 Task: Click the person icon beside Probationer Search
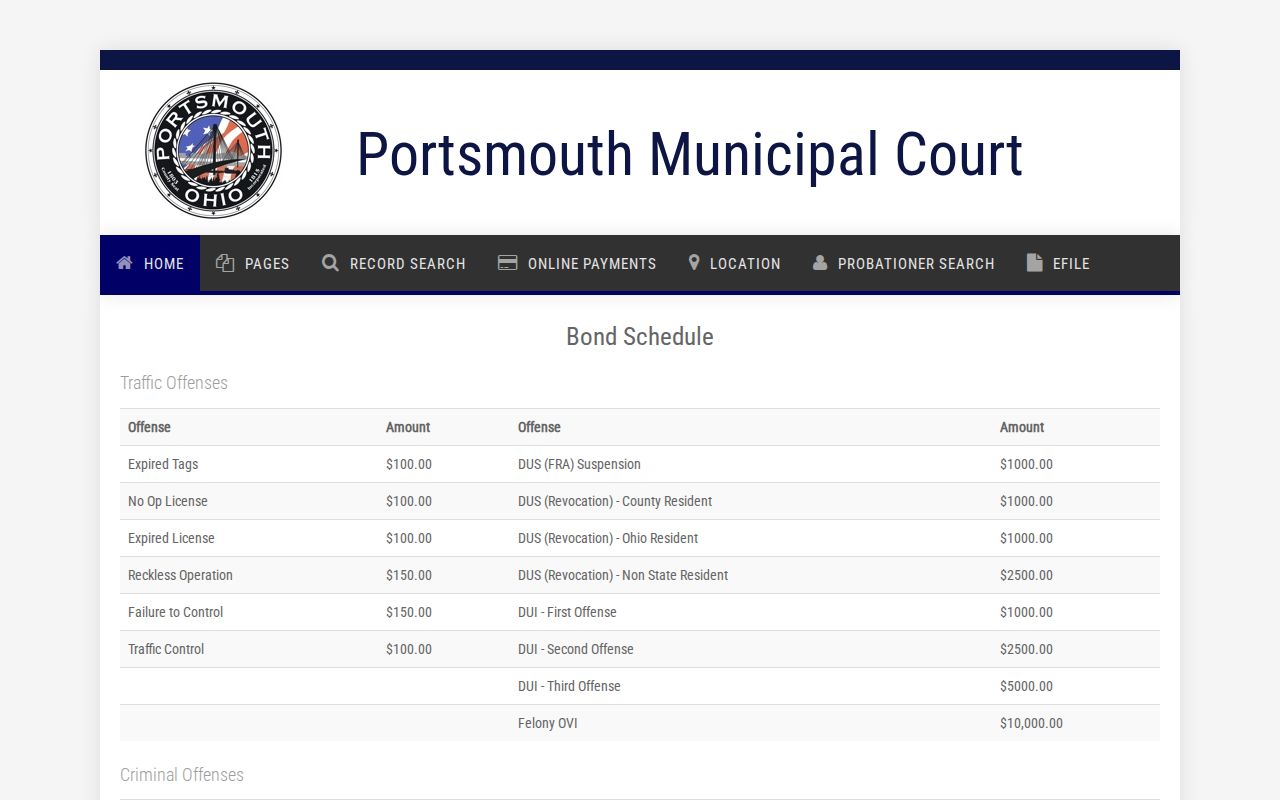coord(820,263)
